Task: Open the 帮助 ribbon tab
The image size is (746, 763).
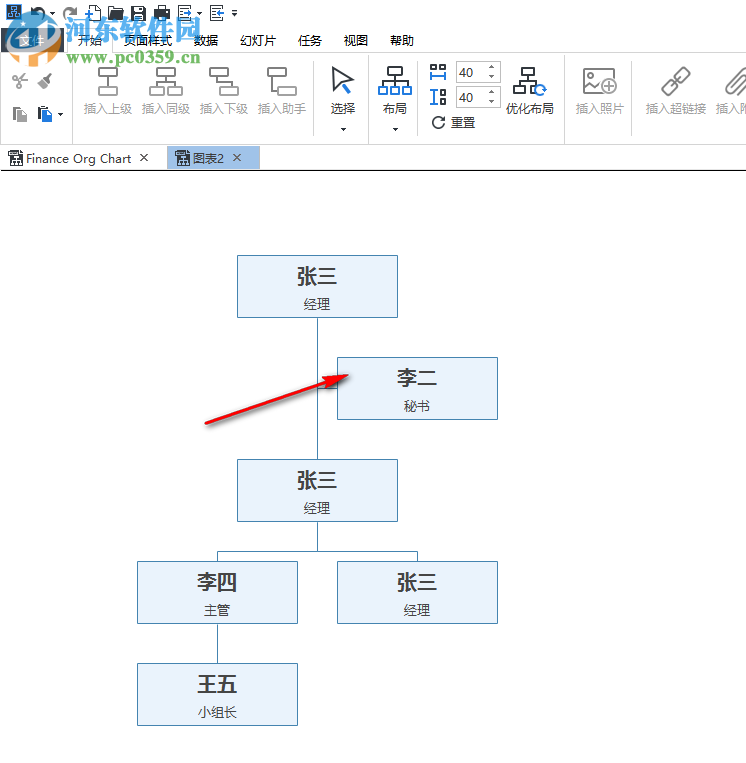Action: 402,41
